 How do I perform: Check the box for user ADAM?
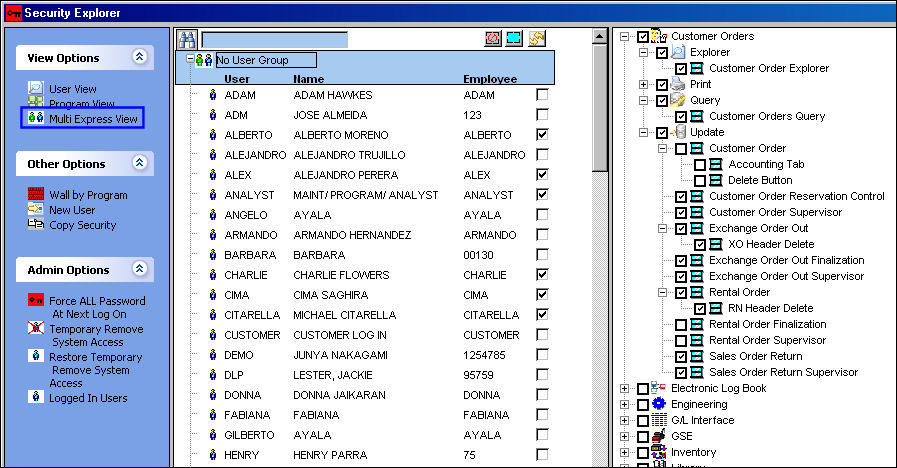click(x=542, y=94)
